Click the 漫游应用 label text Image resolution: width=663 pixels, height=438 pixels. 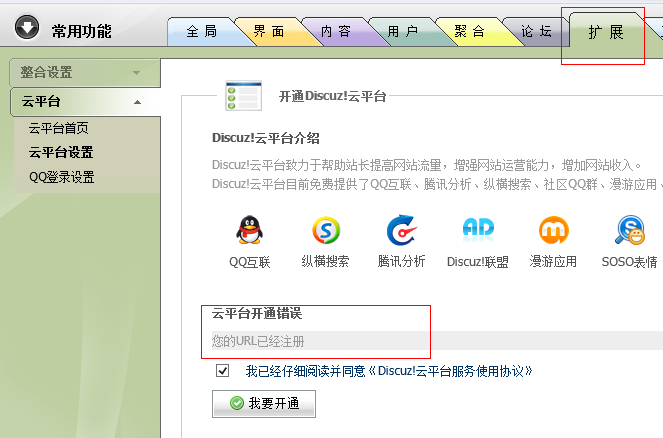[x=553, y=261]
